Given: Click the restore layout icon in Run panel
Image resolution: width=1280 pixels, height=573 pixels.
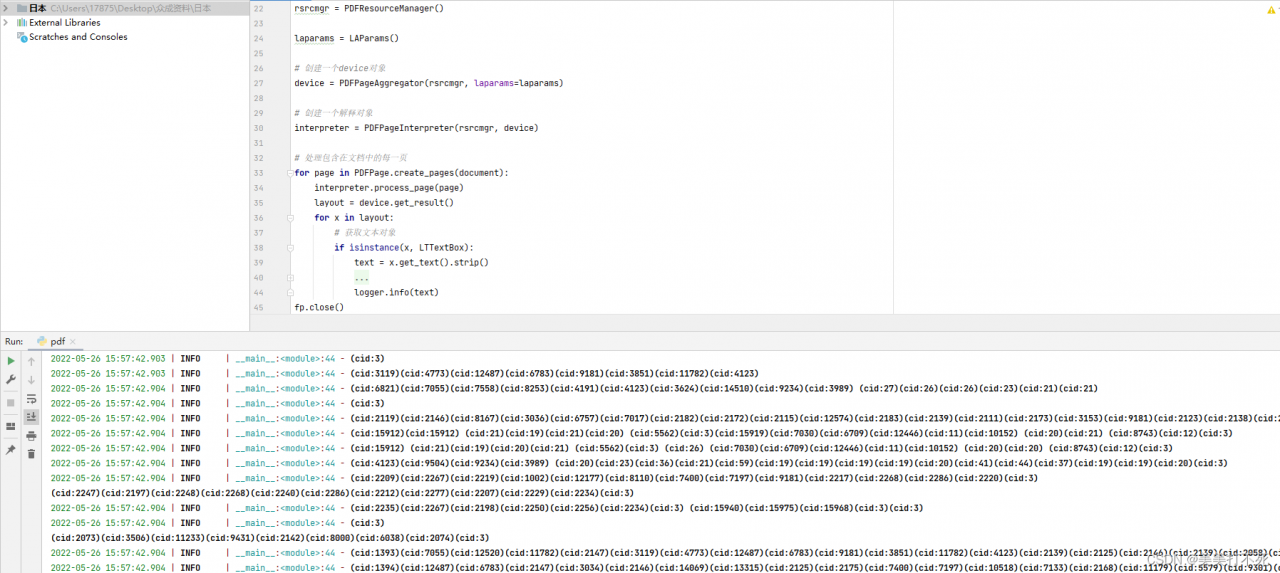Looking at the screenshot, I should pos(11,426).
